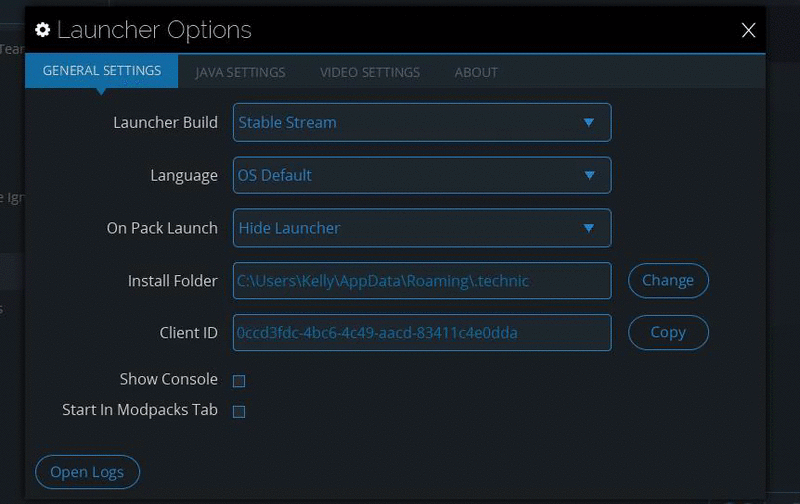Click the Client ID text field
The width and height of the screenshot is (800, 504).
[422, 333]
